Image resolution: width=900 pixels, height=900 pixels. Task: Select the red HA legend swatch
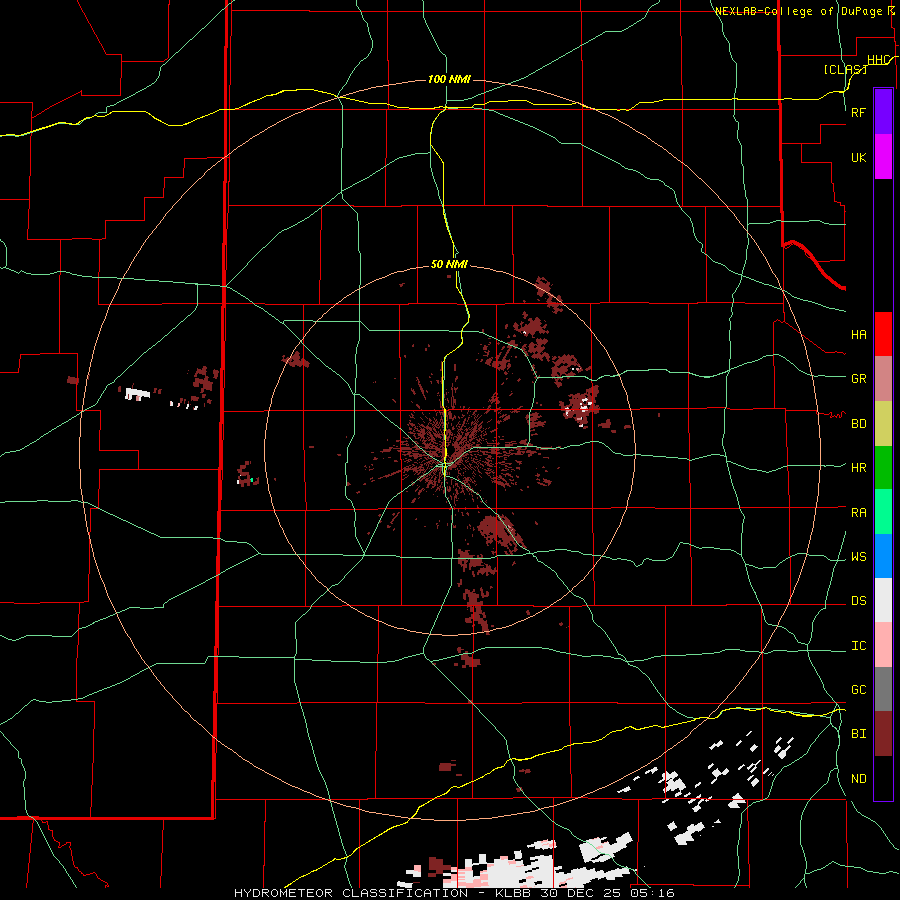click(x=883, y=334)
